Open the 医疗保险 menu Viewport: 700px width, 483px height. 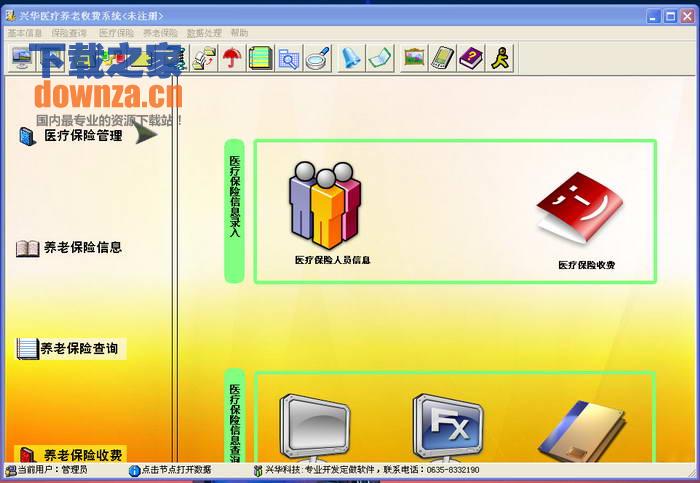point(117,33)
